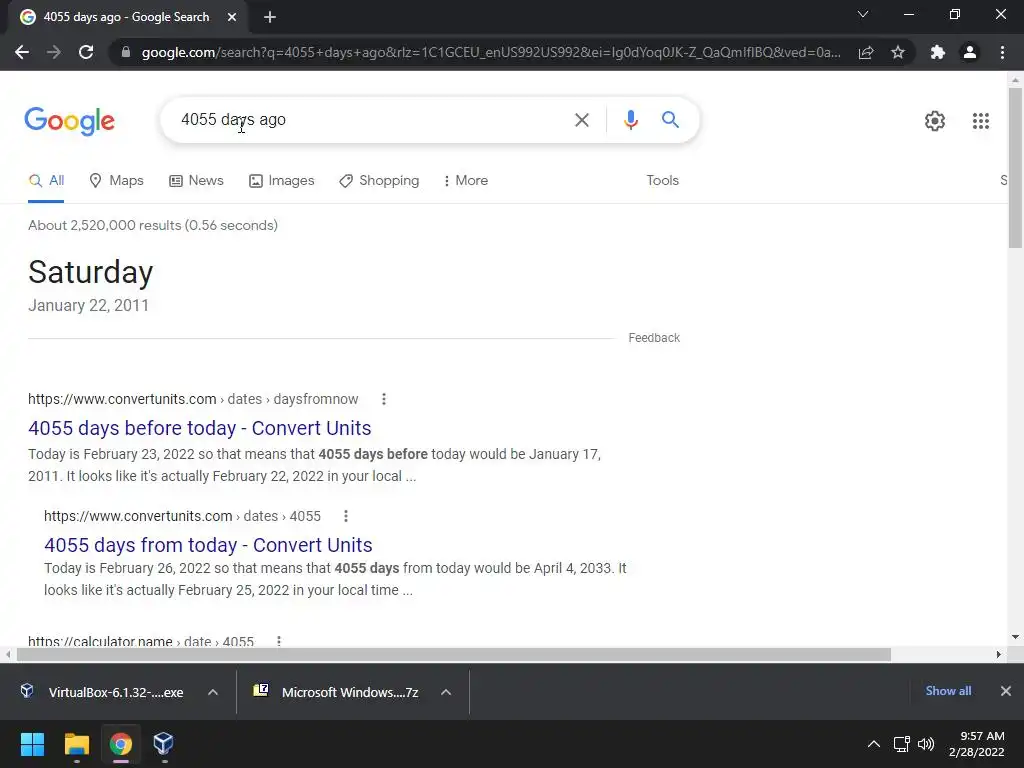
Task: Click inside the Google search input field
Action: 372,120
